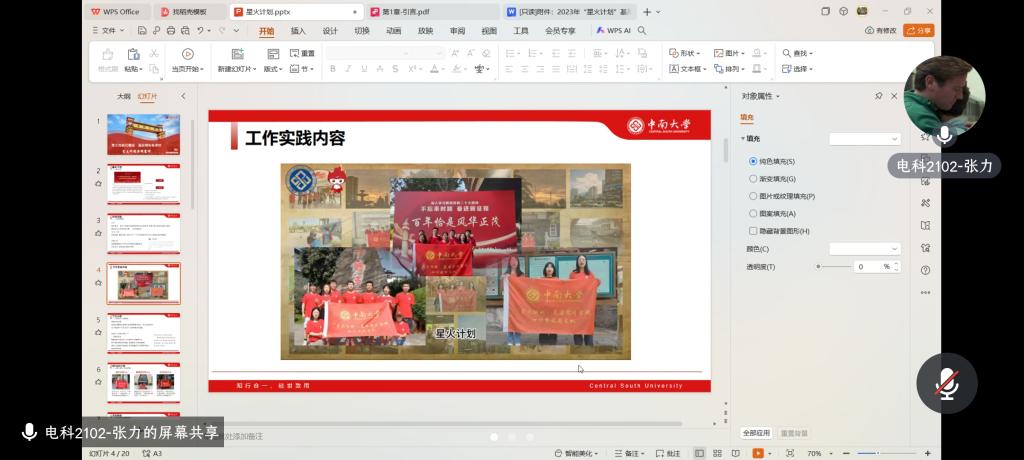
Task: Click the Undo arrow icon
Action: pos(200,31)
